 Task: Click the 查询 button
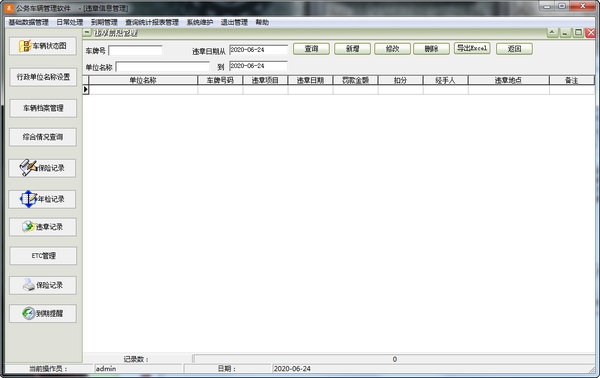311,49
